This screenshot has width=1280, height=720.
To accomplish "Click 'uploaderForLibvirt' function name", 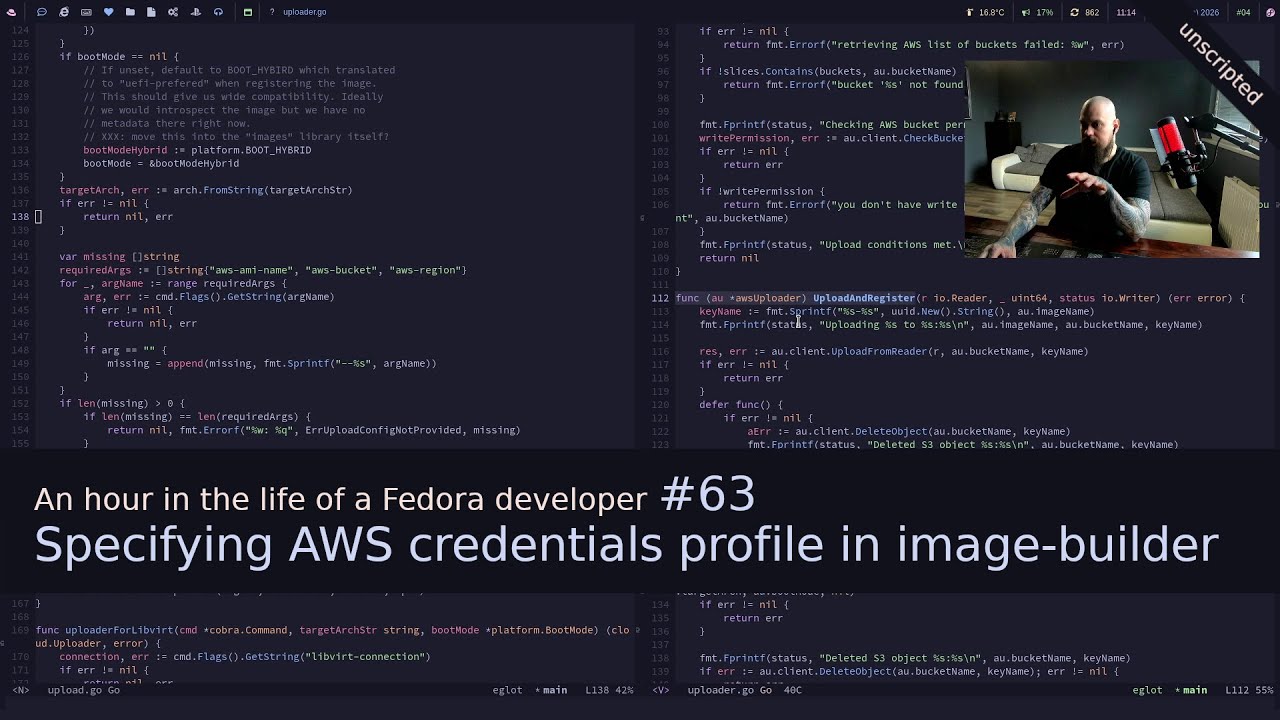I will 119,630.
